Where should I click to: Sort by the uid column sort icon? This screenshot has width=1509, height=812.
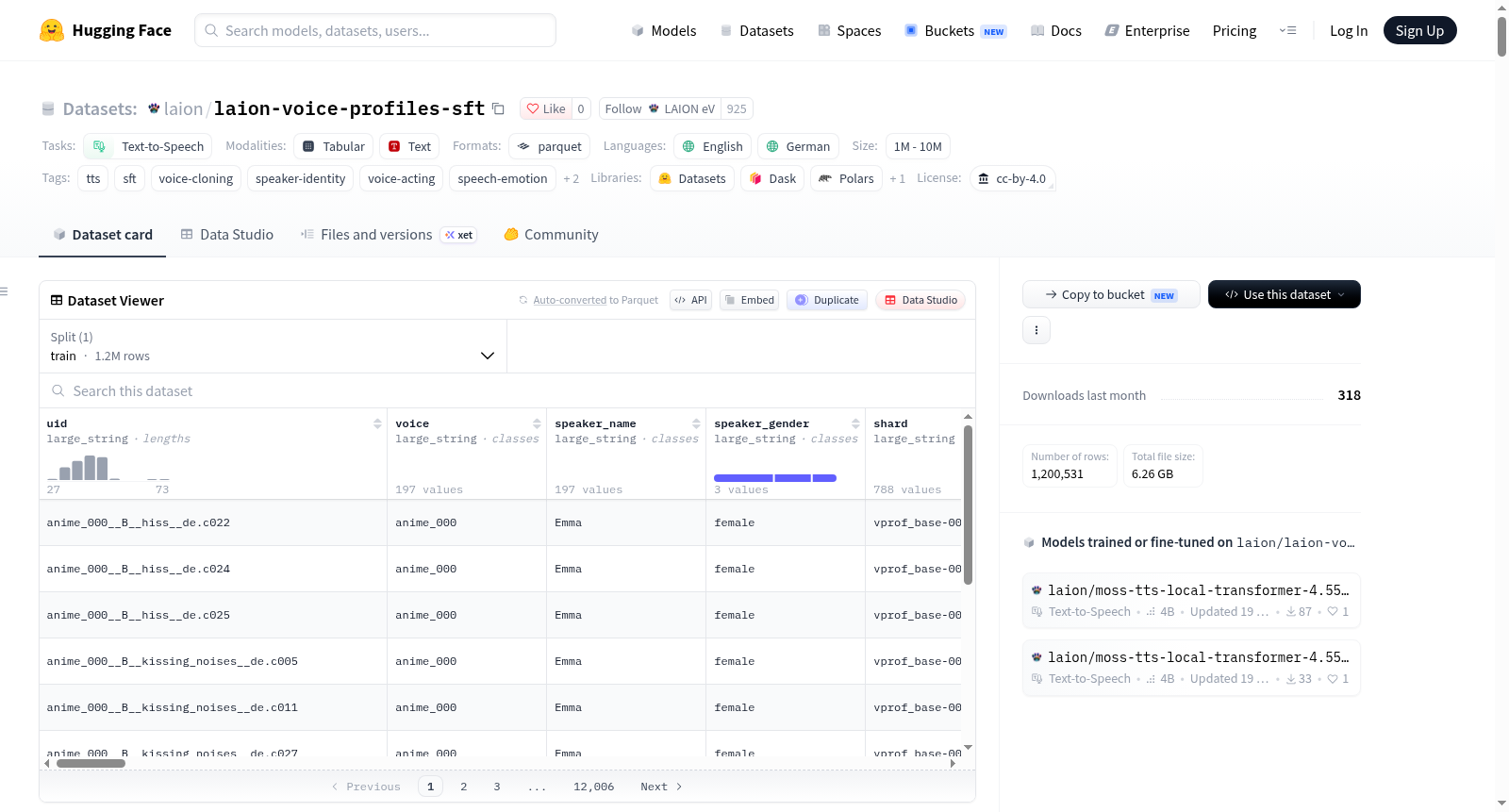point(377,423)
